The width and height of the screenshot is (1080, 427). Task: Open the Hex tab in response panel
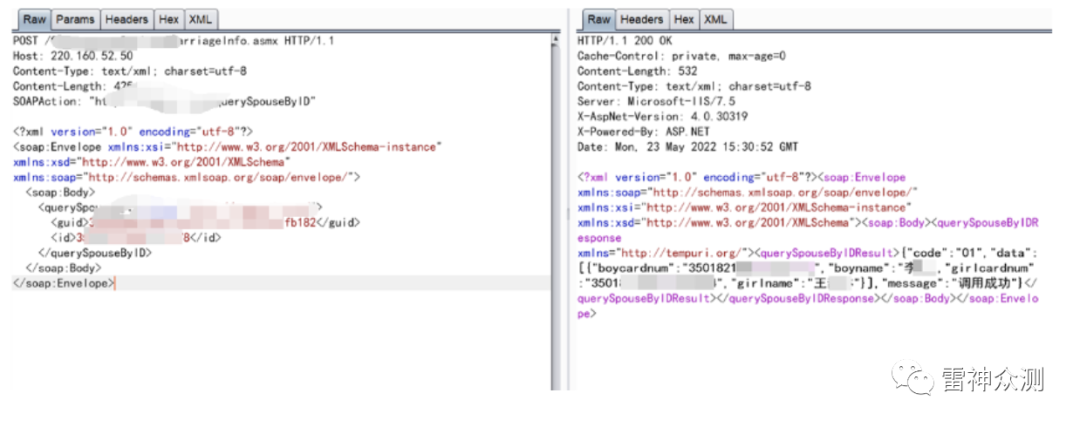point(684,19)
